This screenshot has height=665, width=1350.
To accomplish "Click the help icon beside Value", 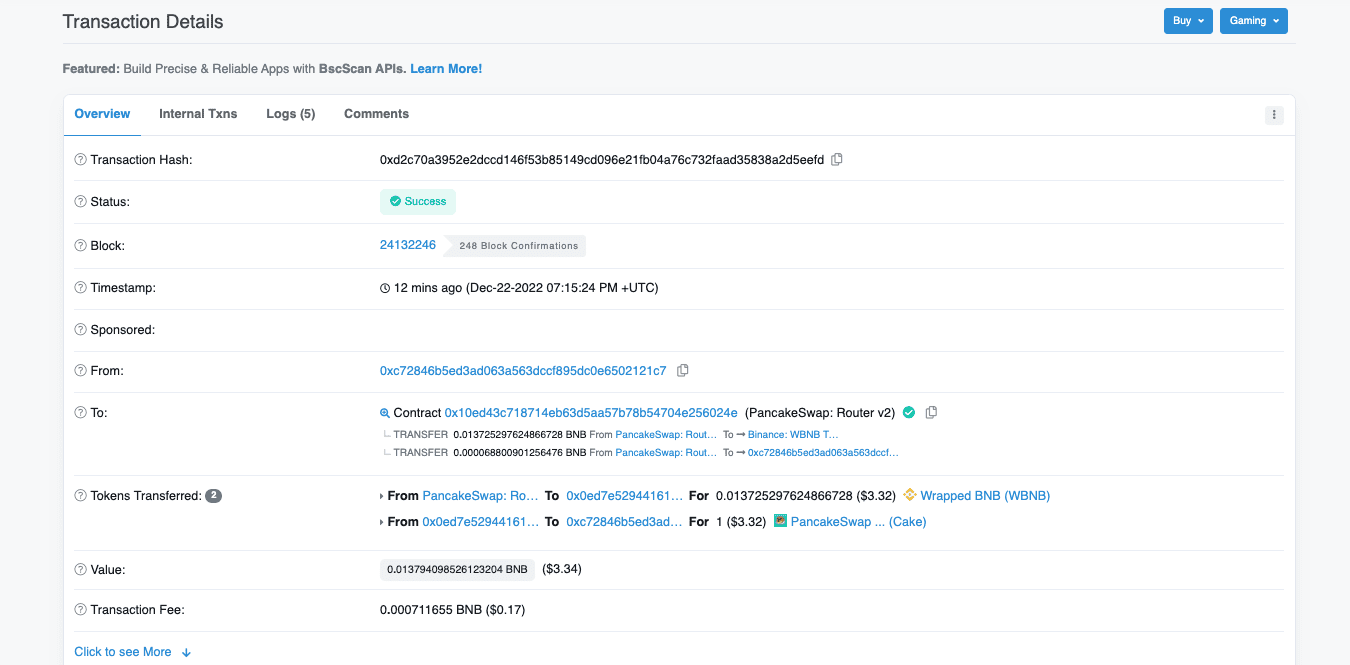I will [x=81, y=570].
